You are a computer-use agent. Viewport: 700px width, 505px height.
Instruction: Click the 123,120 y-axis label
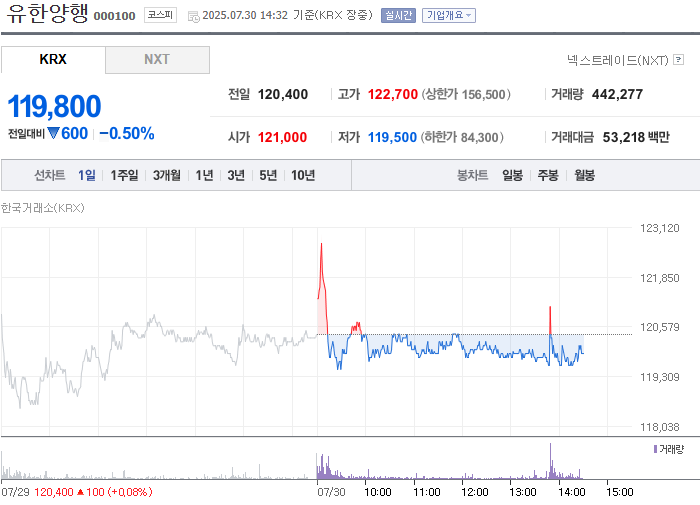click(659, 228)
